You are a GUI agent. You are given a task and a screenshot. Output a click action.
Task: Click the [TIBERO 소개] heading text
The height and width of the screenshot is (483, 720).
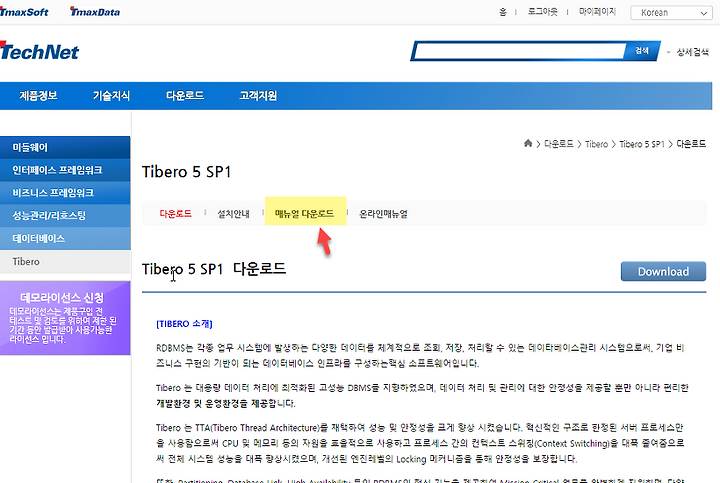pyautogui.click(x=184, y=324)
